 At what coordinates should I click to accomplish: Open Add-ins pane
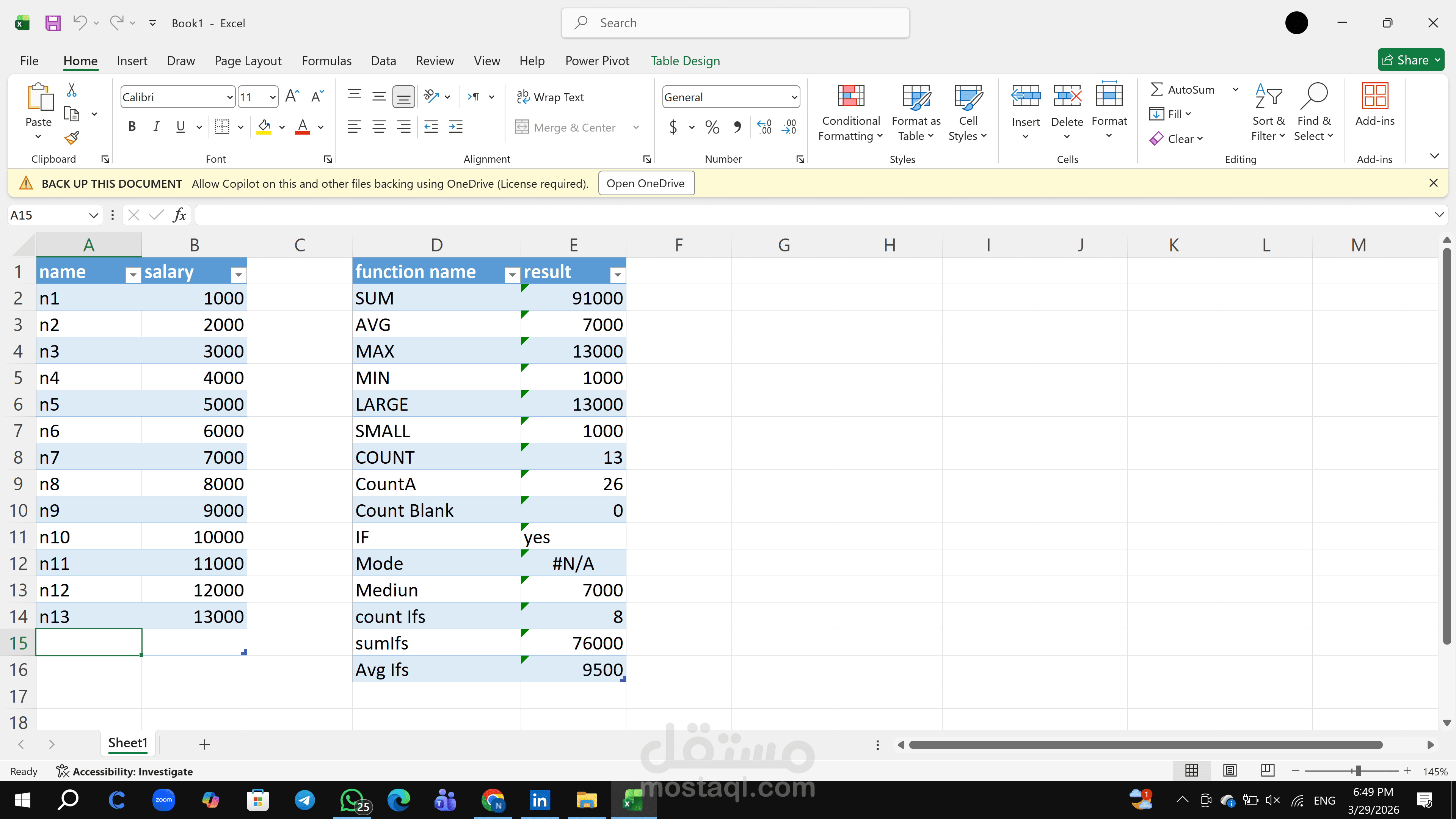1374,106
